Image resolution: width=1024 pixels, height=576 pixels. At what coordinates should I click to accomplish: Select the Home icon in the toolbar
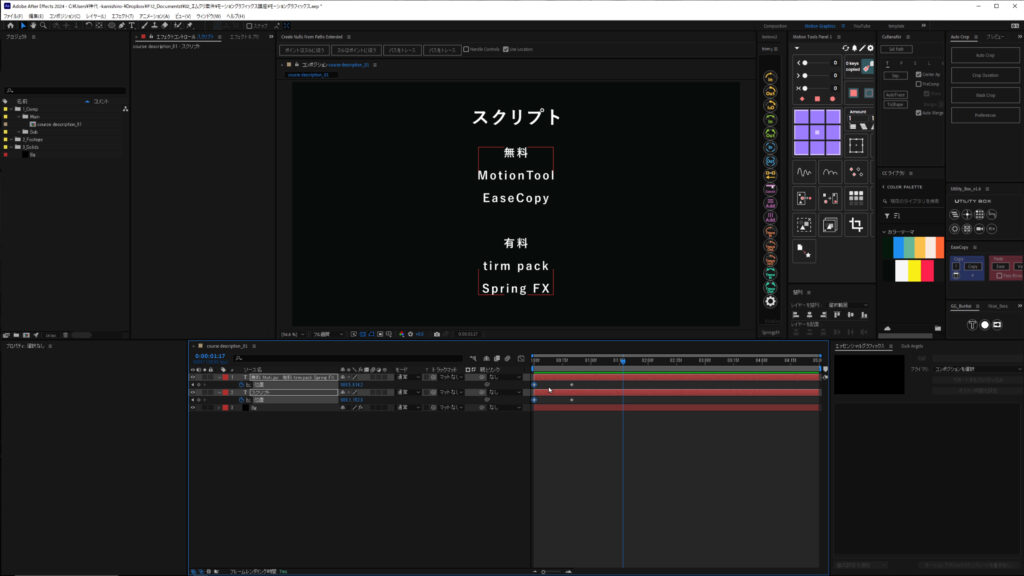[x=8, y=25]
